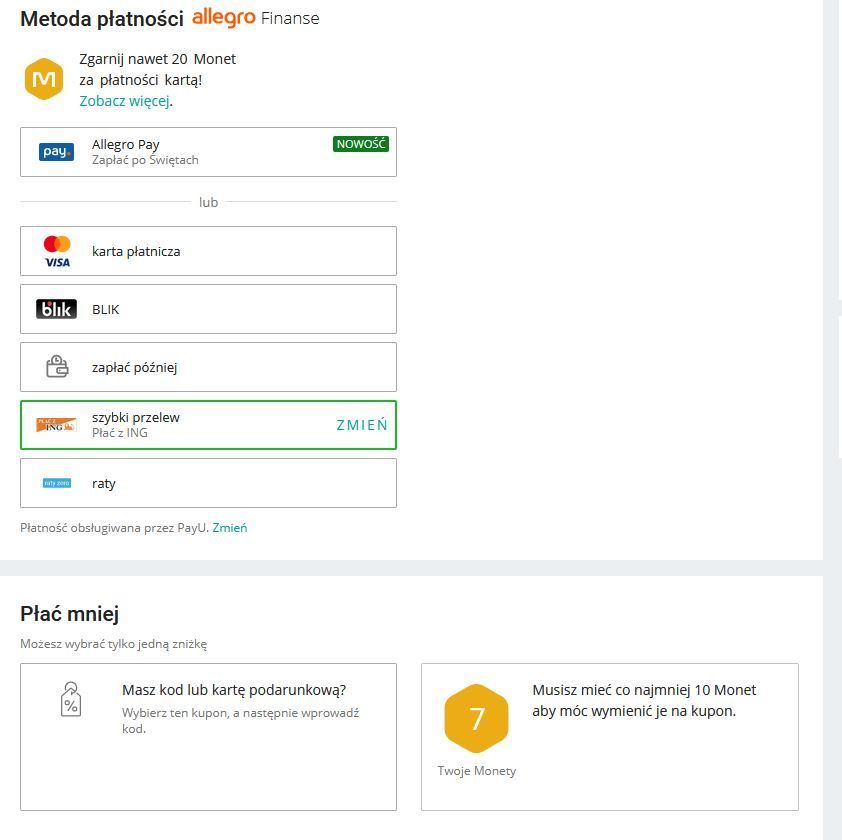The image size is (842, 840).
Task: Click the ING bank logo
Action: click(56, 425)
